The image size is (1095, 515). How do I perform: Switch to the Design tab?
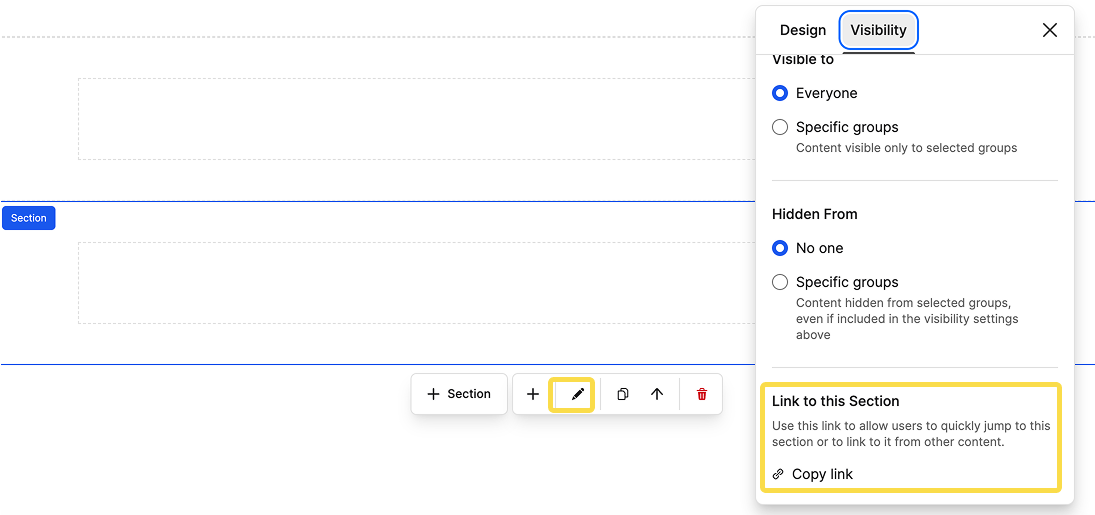[802, 30]
